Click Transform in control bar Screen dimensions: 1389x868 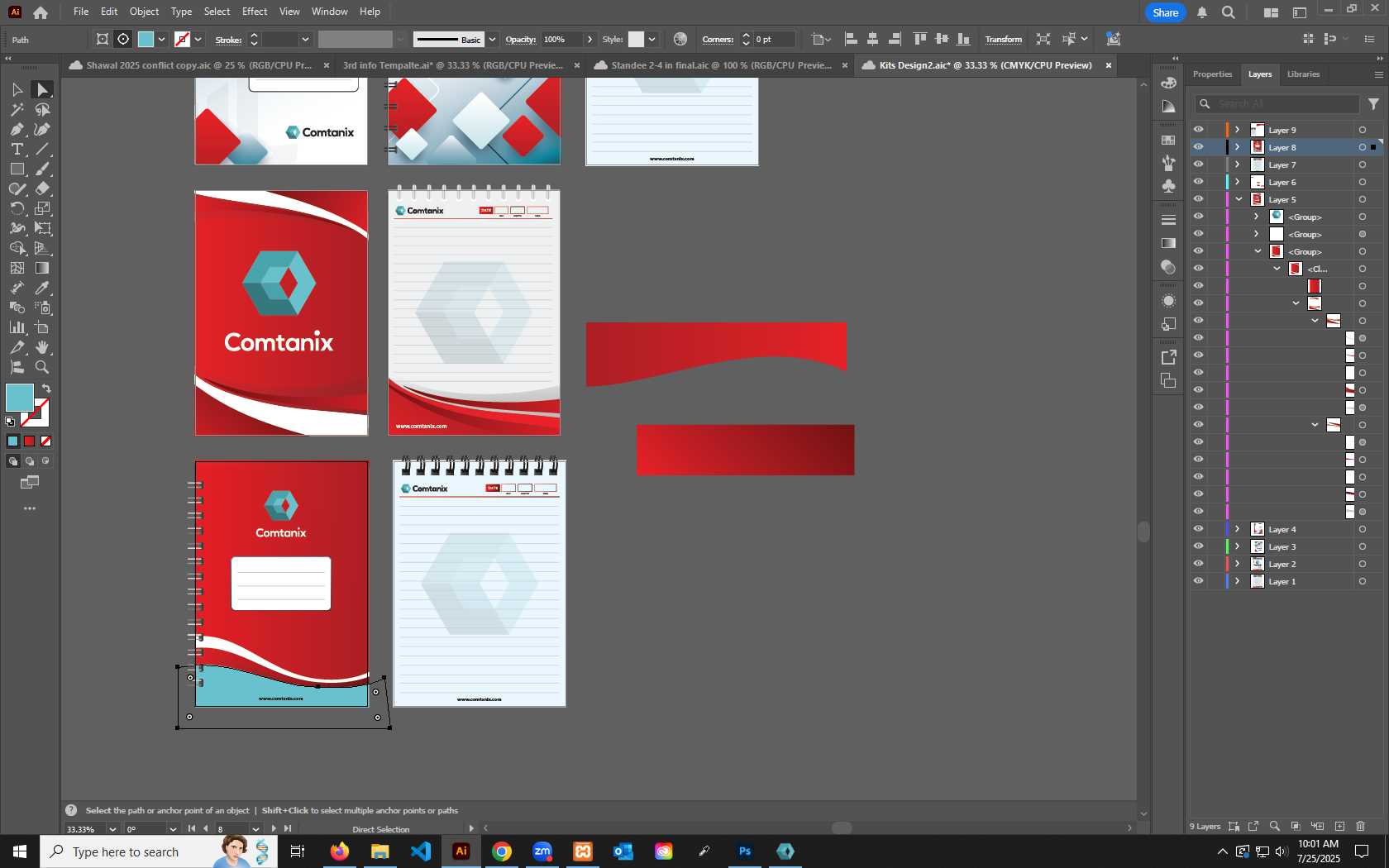coord(1004,39)
